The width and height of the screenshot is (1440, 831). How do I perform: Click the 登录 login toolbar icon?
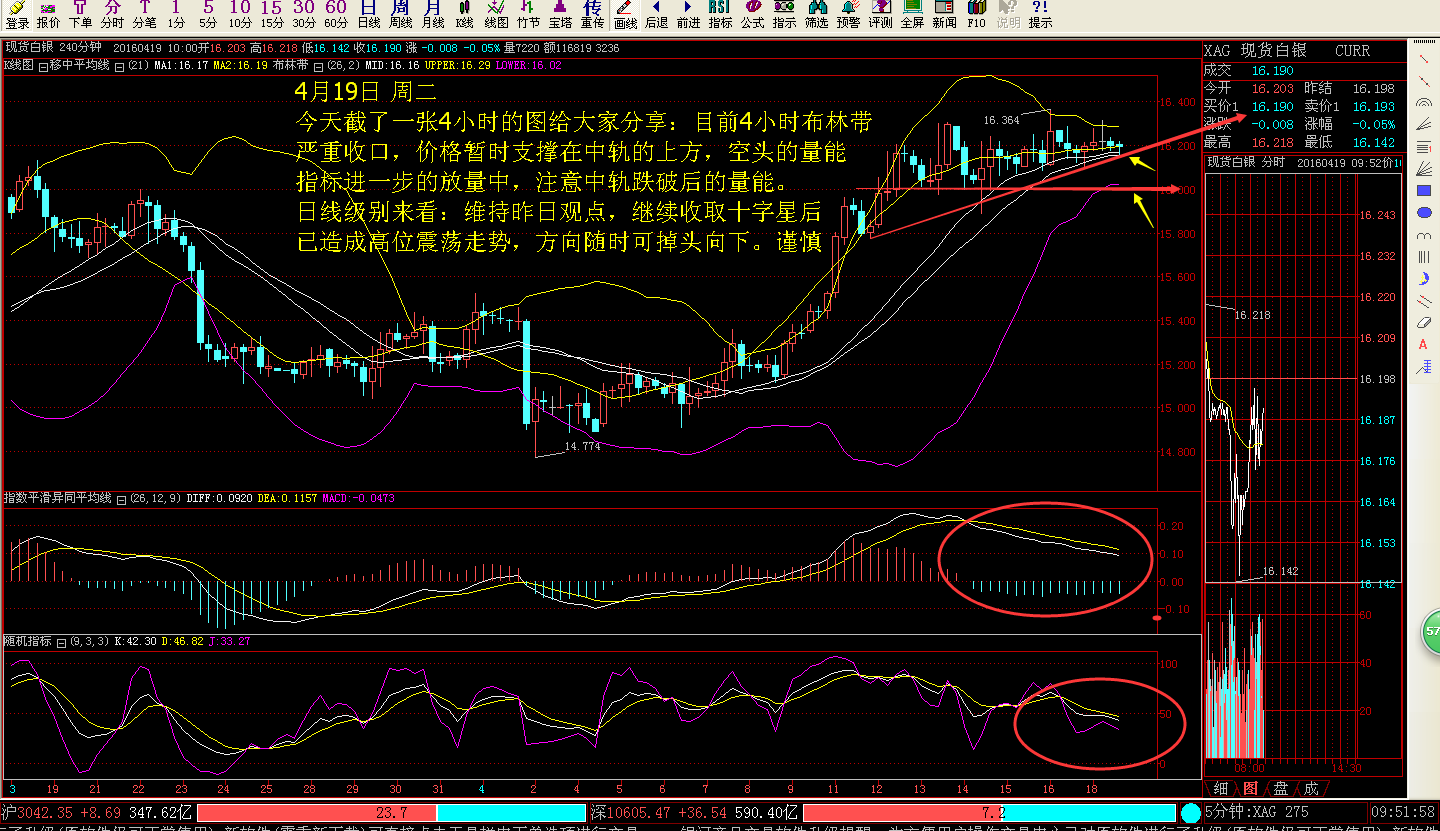tap(17, 15)
